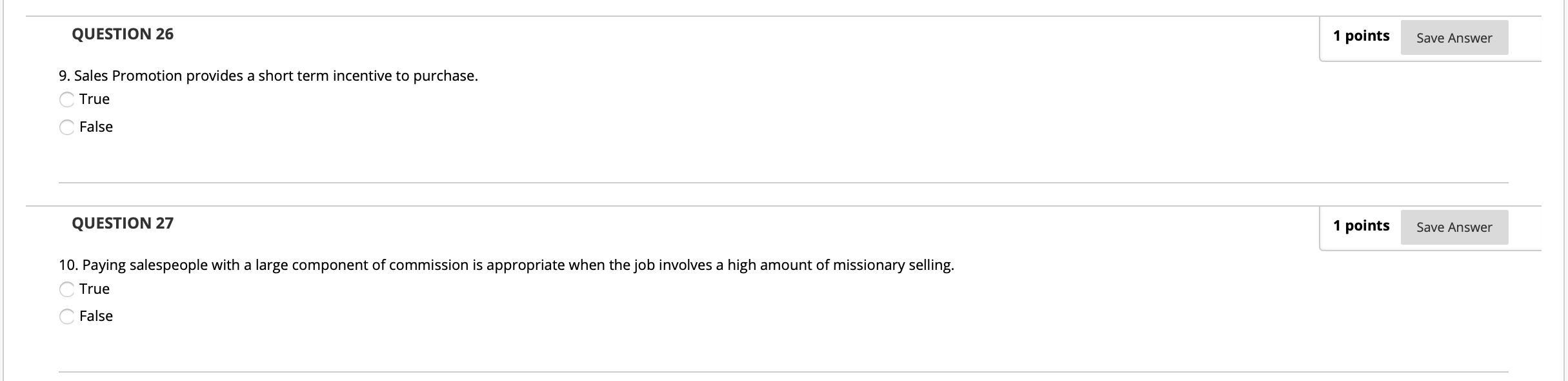Select True for Question 27
Viewport: 1568px width, 381px height.
(67, 289)
